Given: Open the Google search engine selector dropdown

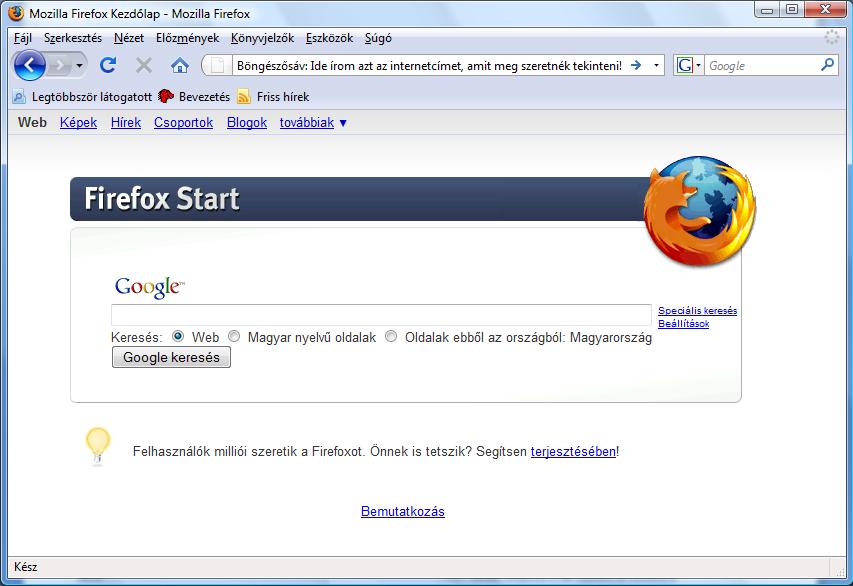Looking at the screenshot, I should (689, 65).
